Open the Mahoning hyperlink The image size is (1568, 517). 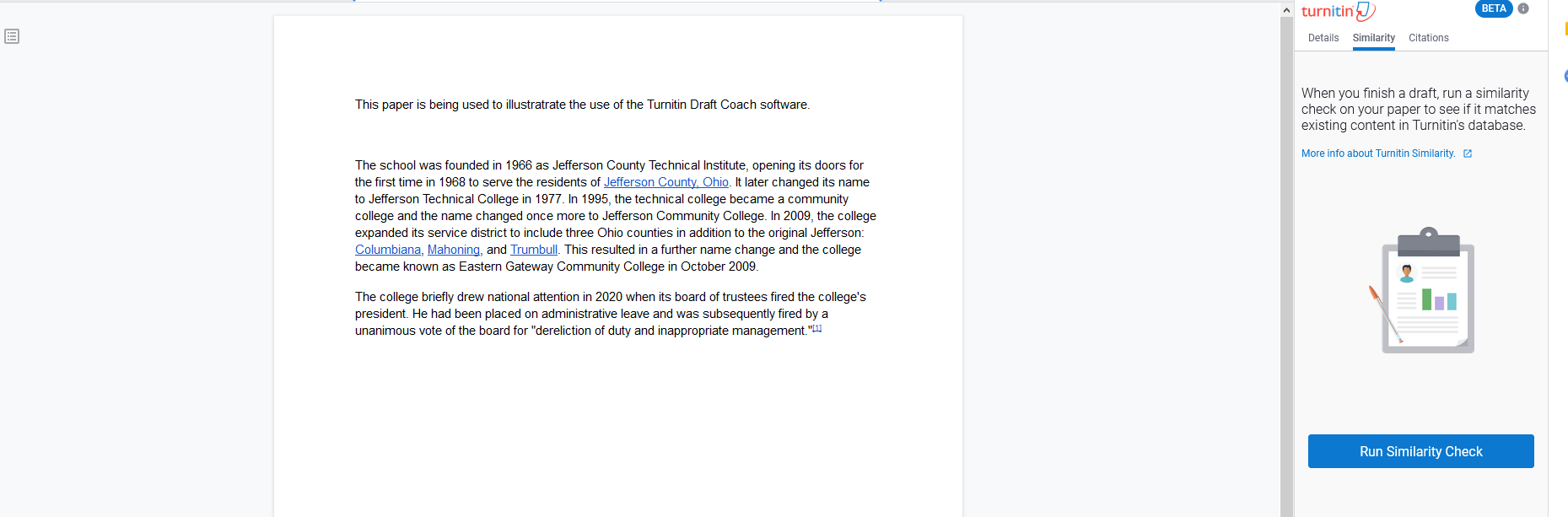click(x=453, y=250)
